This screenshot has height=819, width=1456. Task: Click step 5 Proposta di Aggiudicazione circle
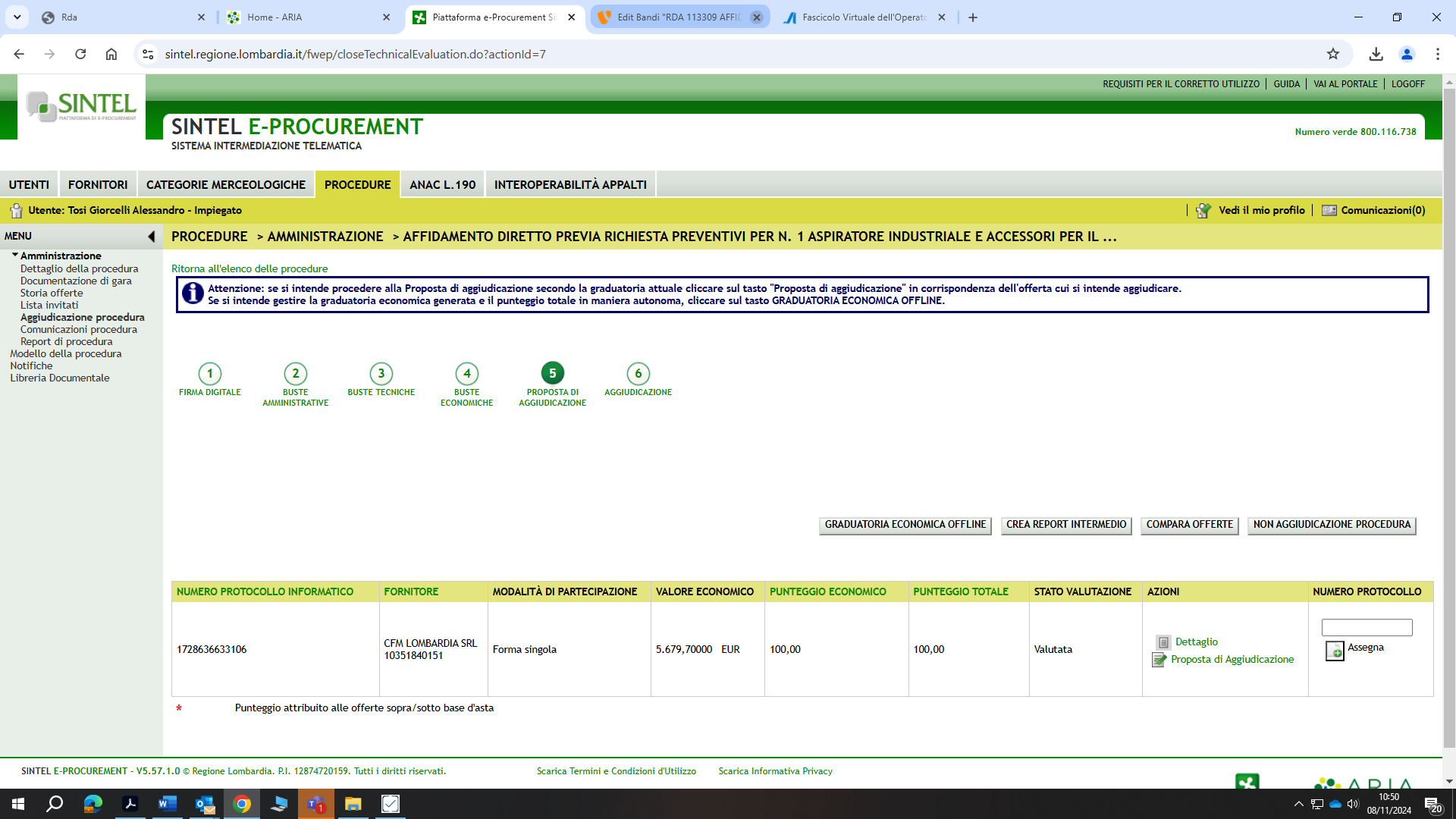(552, 373)
